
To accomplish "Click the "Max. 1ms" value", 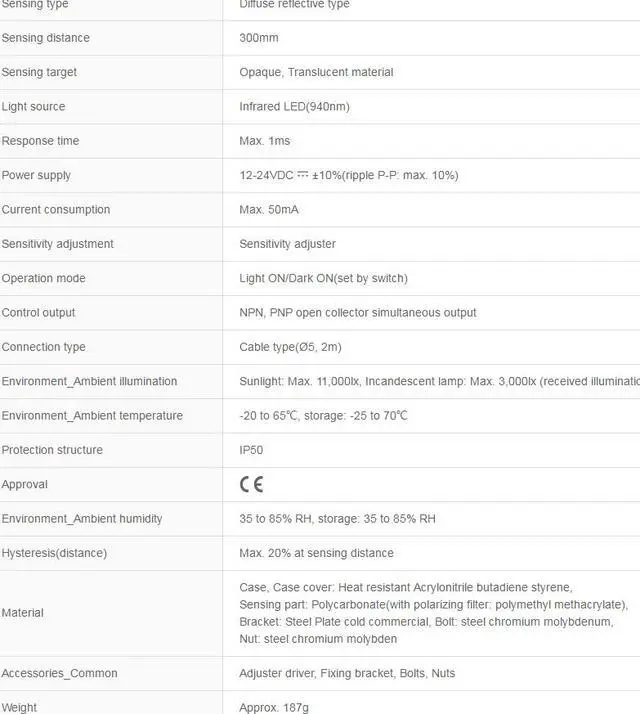I will click(x=264, y=141).
